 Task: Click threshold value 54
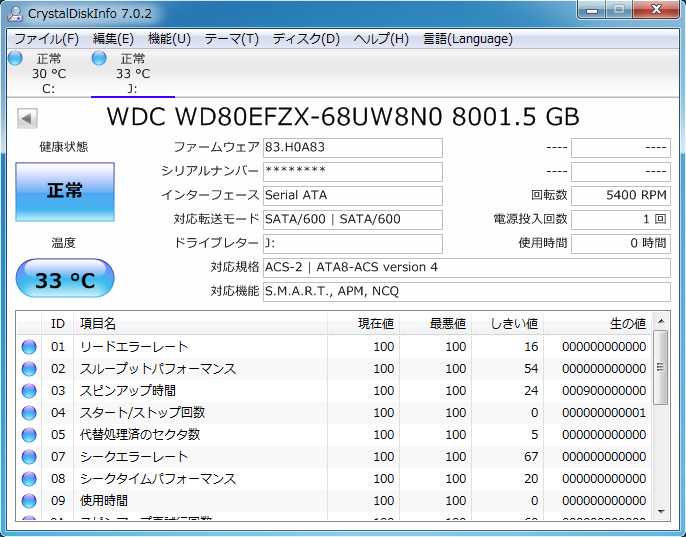[531, 369]
